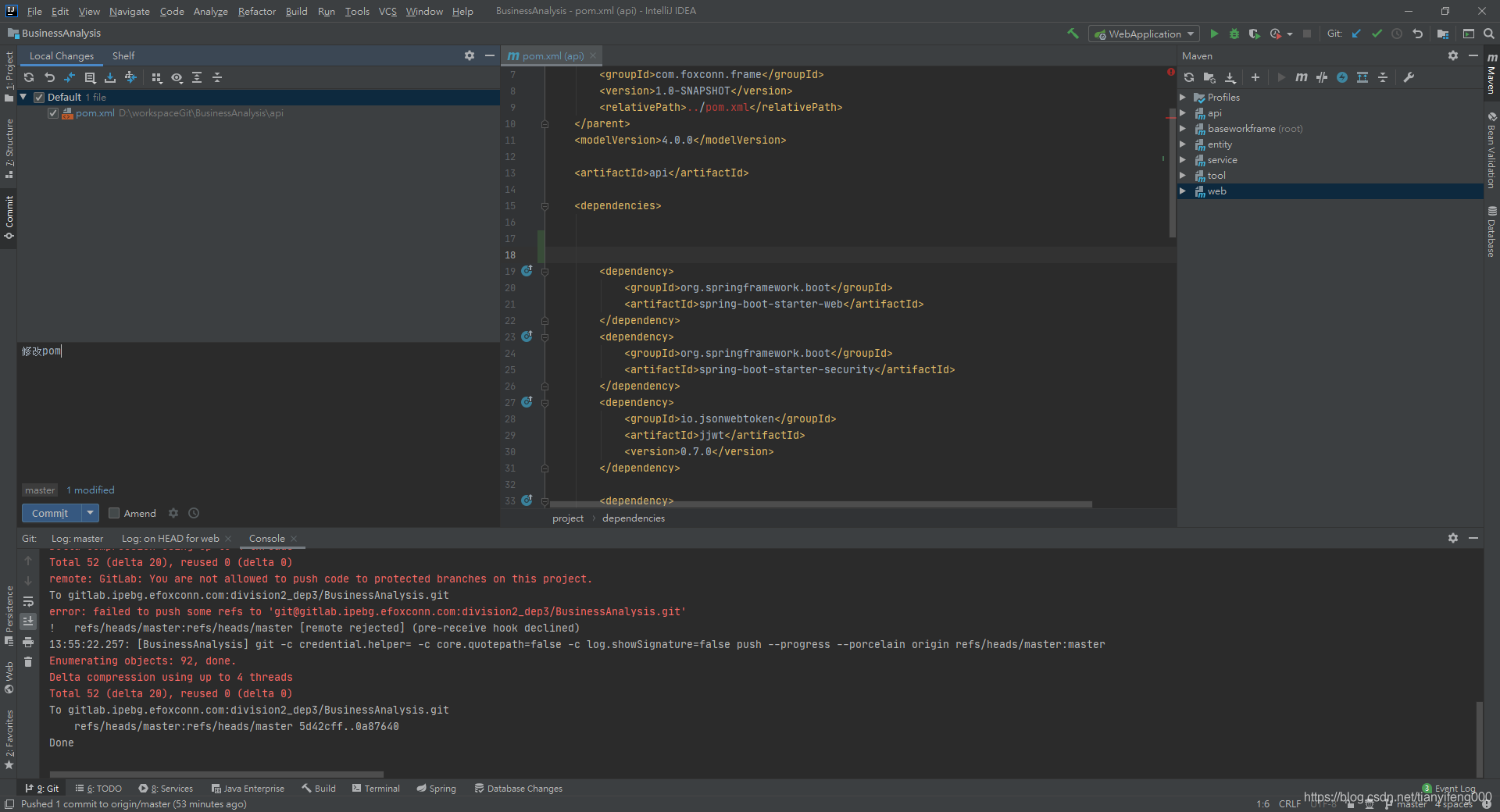Toggle soft-wrap in Git console
1500x812 pixels.
click(28, 601)
